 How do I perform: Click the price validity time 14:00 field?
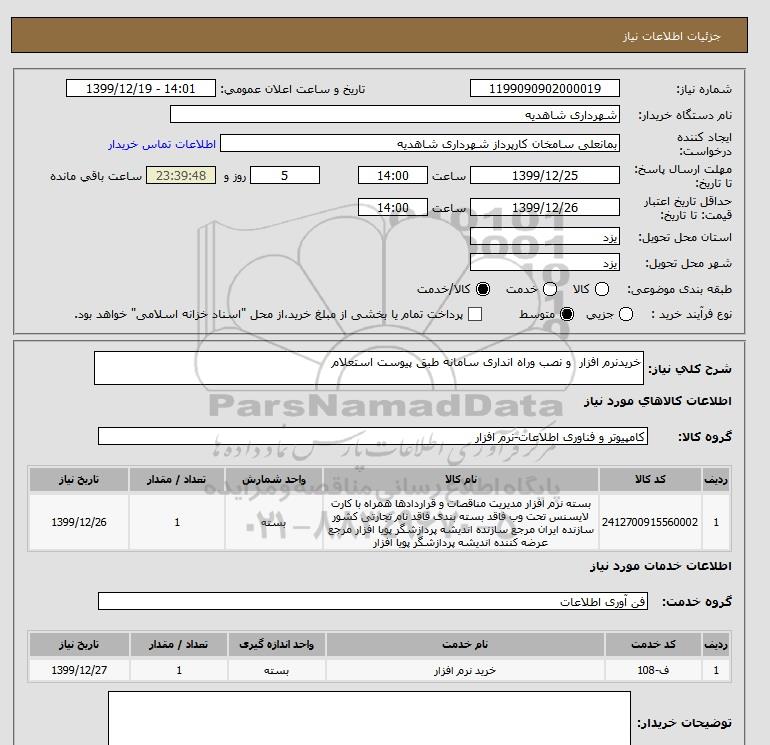(x=393, y=207)
